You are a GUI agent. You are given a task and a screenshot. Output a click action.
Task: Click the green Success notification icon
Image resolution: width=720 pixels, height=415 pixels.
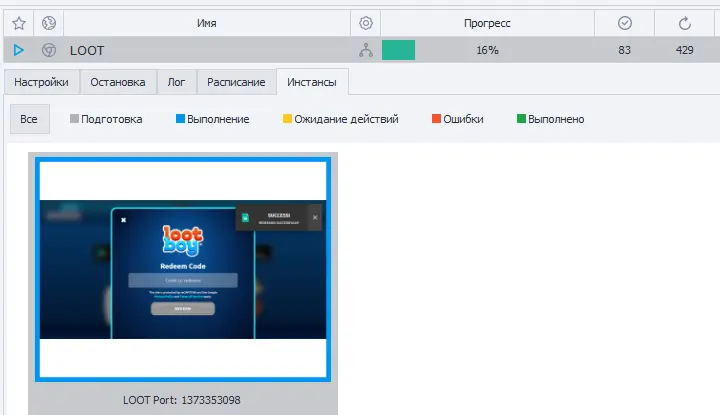point(246,218)
